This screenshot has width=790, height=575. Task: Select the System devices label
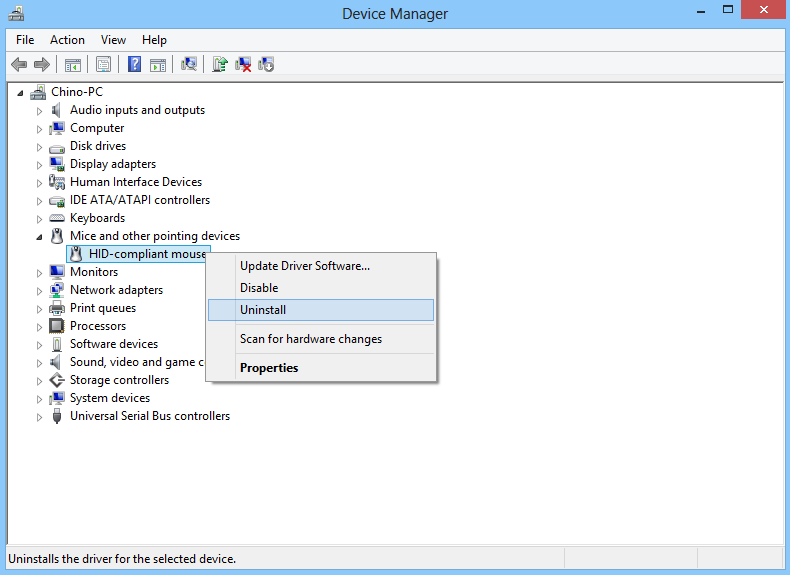110,398
